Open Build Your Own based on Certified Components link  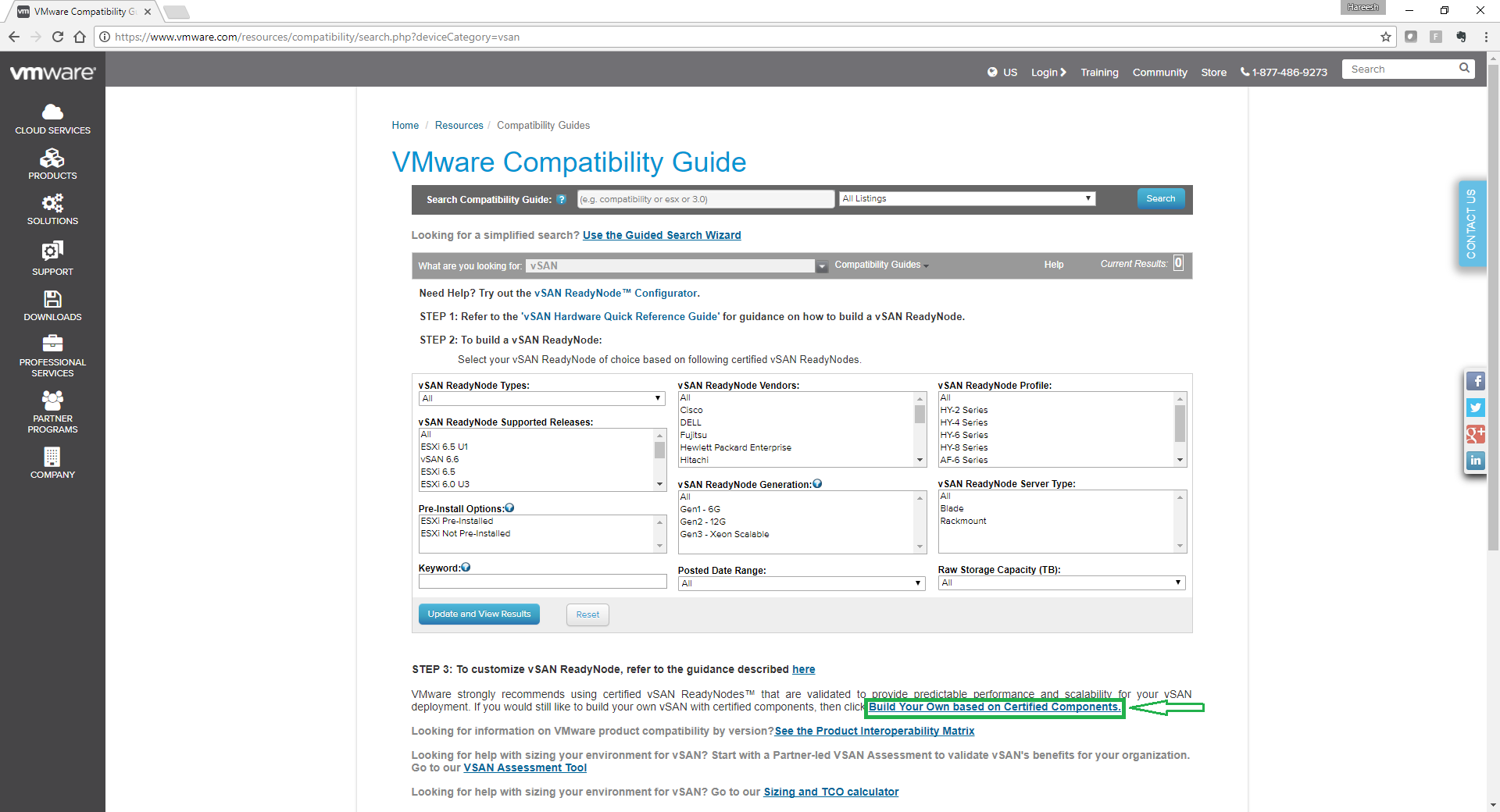(994, 707)
